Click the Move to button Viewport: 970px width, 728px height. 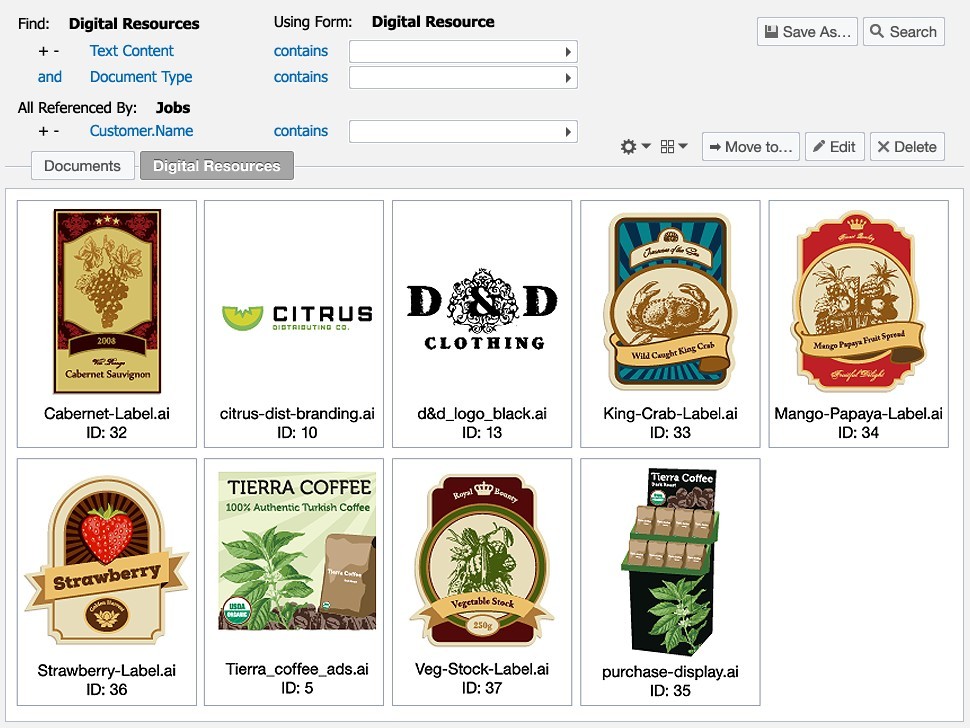point(751,147)
